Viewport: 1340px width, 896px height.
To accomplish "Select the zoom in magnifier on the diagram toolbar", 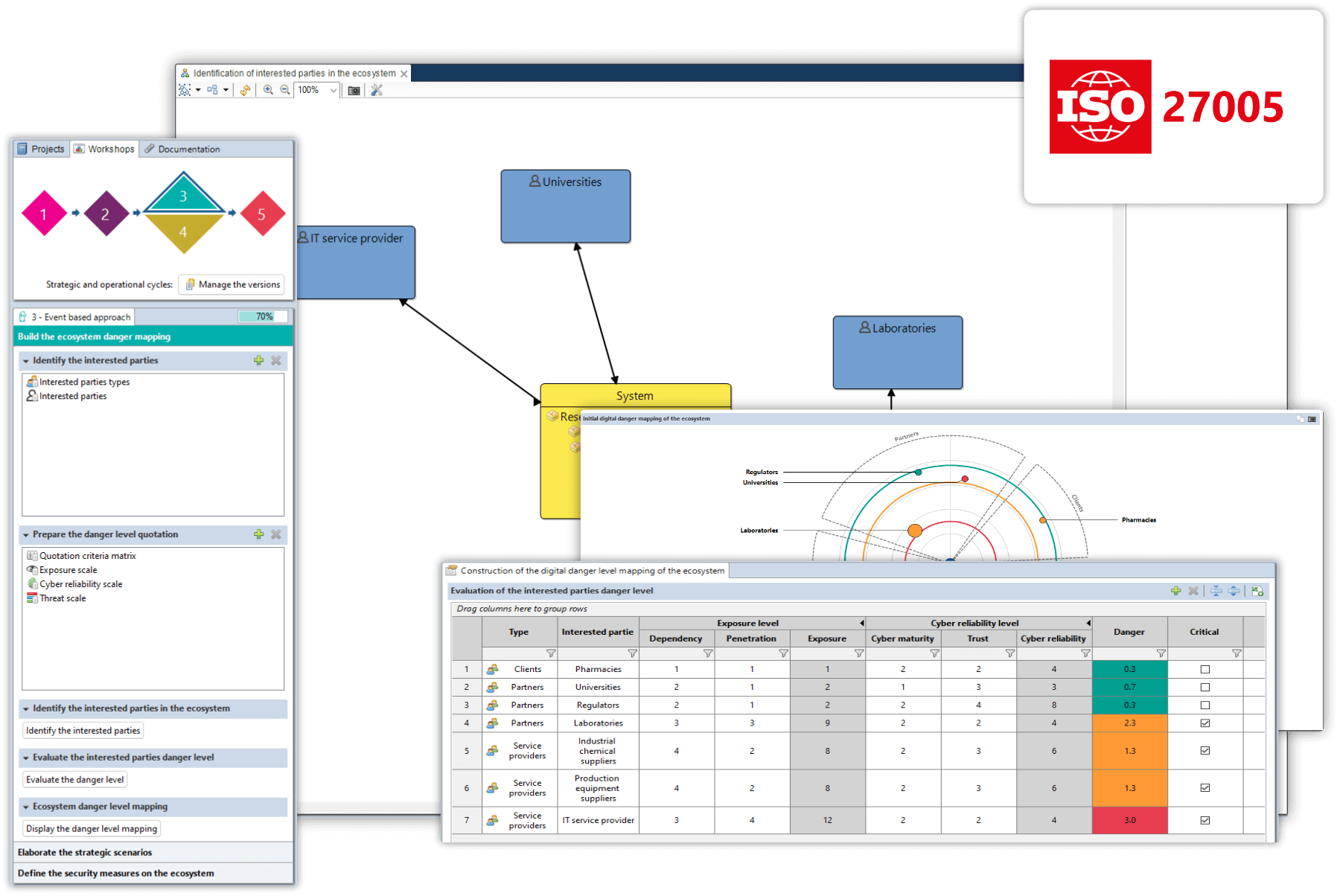I will 268,90.
